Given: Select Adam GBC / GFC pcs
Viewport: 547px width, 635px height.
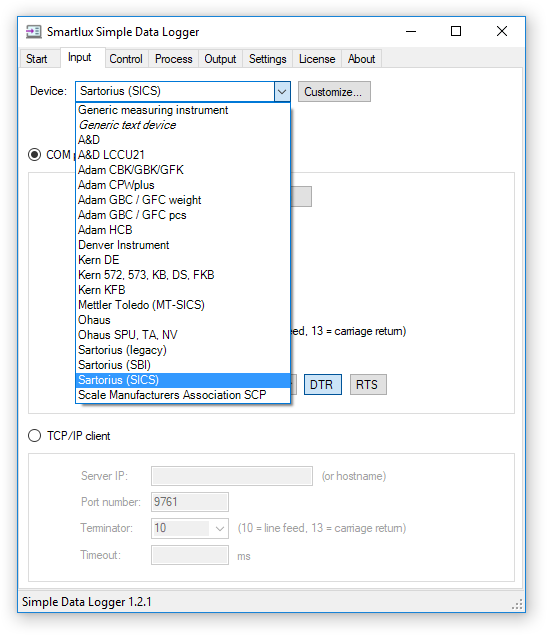Looking at the screenshot, I should (183, 215).
